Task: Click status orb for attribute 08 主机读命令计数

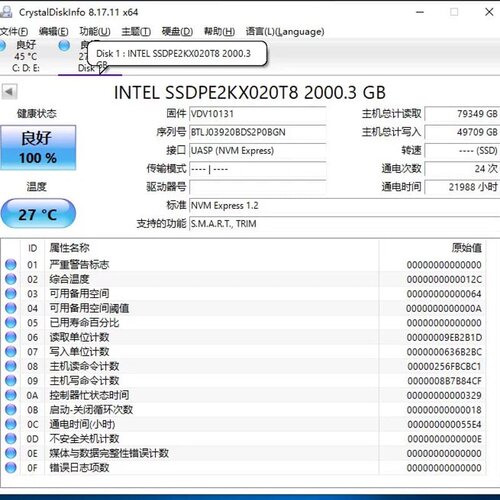Action: tap(11, 366)
